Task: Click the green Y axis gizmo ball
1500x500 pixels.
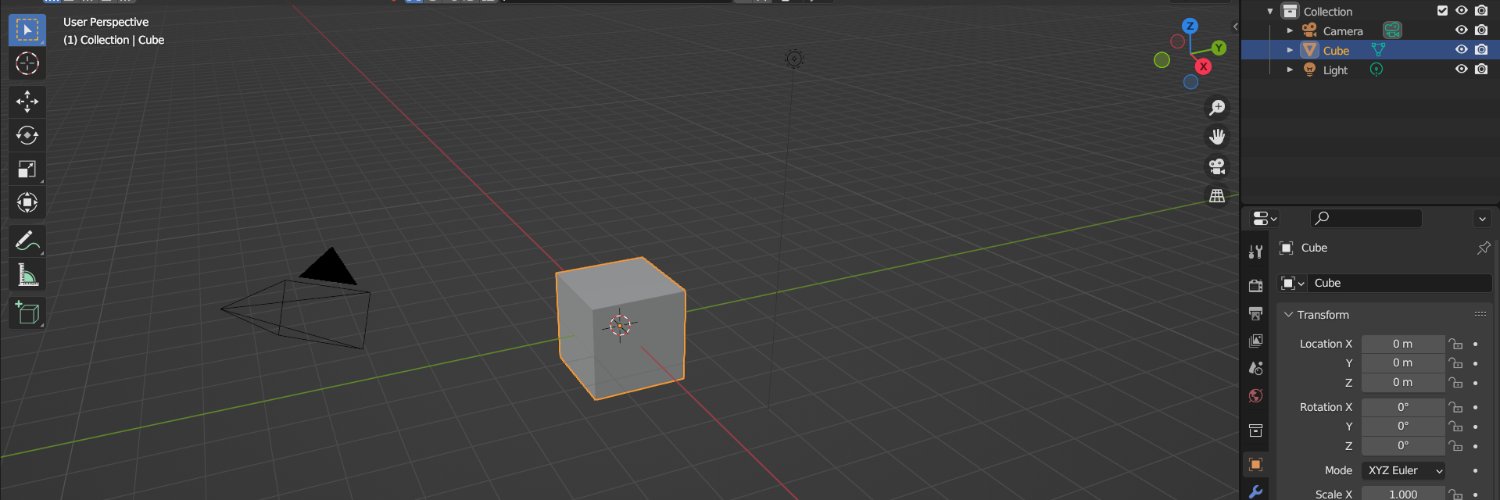Action: coord(1219,47)
